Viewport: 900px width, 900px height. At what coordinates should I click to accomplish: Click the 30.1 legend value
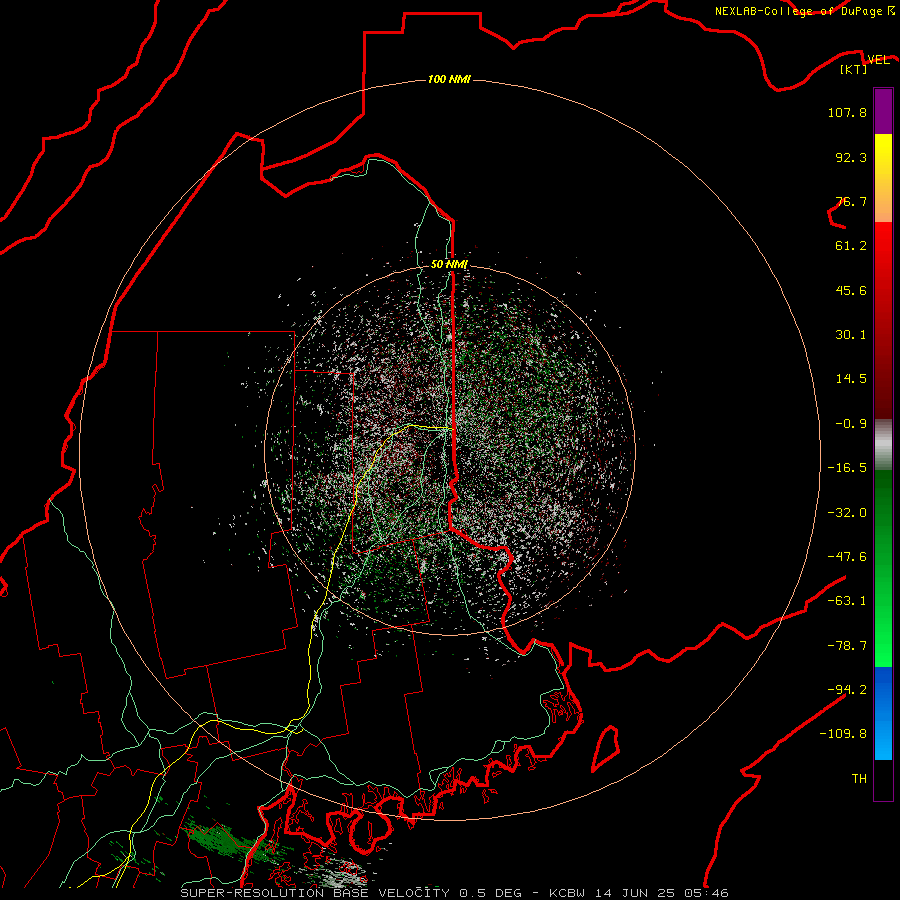[851, 335]
